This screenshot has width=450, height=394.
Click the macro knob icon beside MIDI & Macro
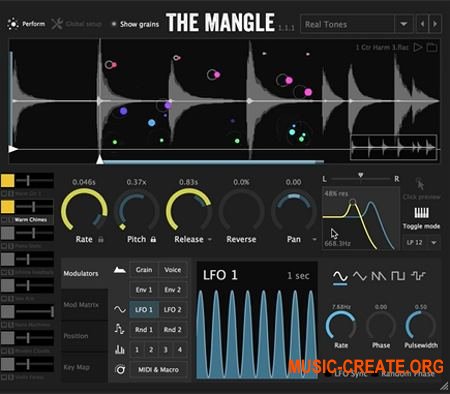click(x=120, y=369)
